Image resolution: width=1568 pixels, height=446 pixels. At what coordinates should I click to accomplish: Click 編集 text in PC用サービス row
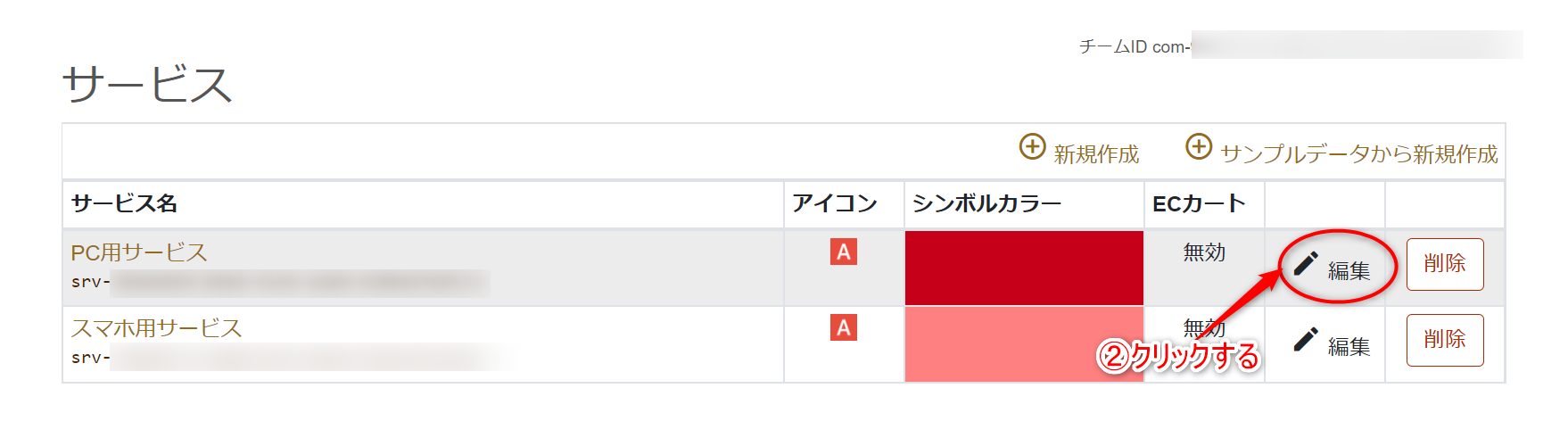1349,270
